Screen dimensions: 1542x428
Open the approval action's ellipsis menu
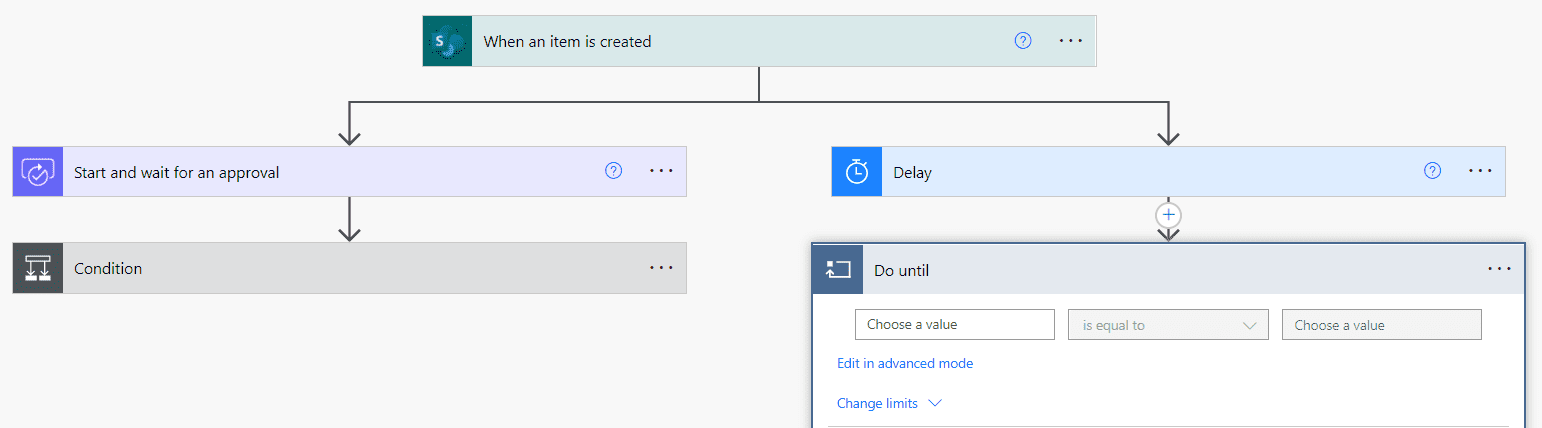click(662, 171)
